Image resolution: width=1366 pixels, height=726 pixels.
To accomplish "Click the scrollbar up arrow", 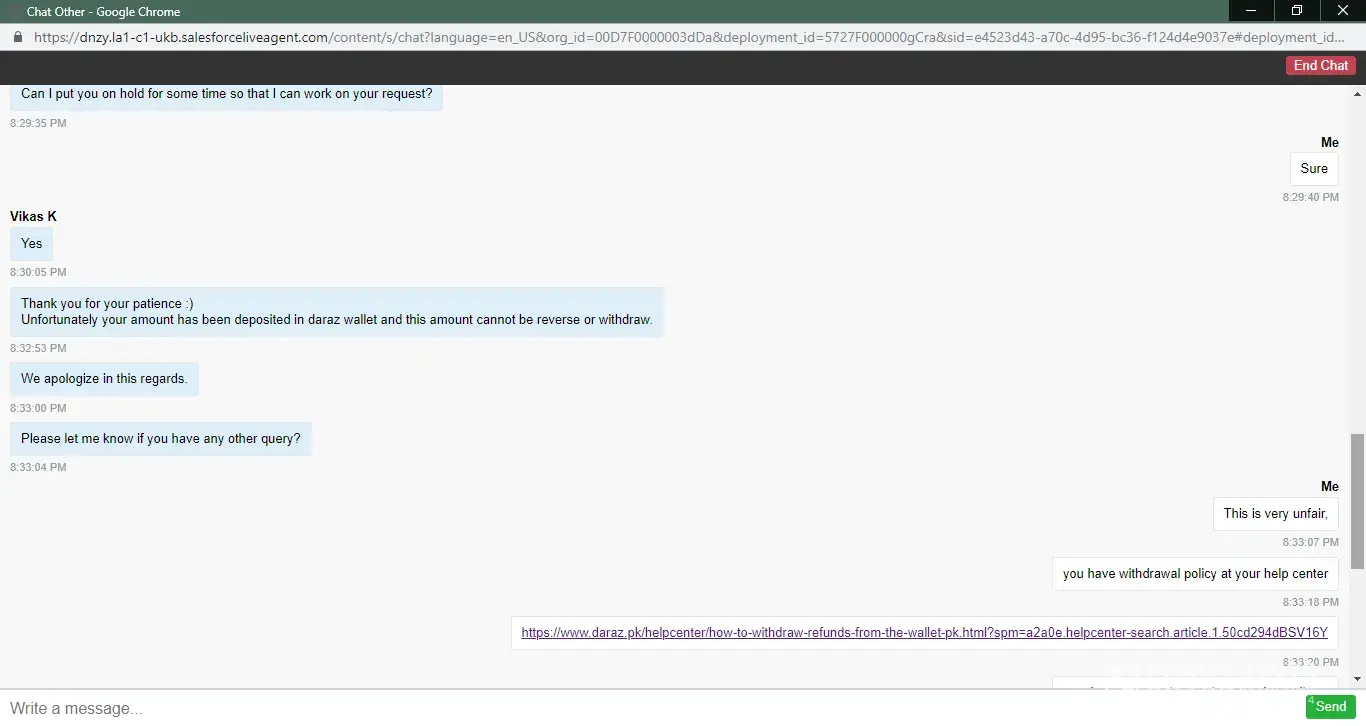I will (x=1357, y=92).
